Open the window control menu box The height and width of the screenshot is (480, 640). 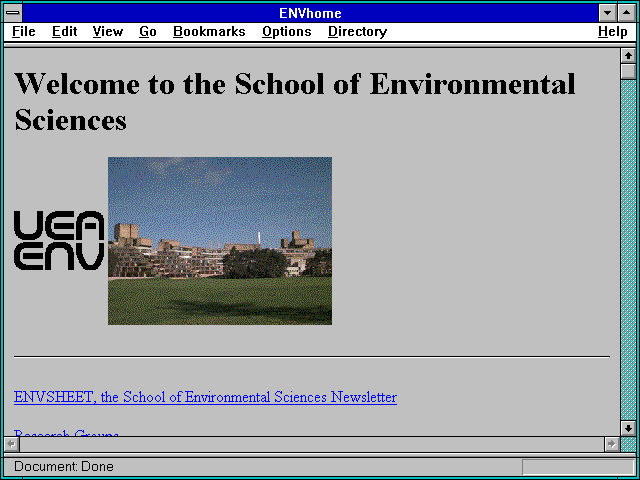click(13, 13)
